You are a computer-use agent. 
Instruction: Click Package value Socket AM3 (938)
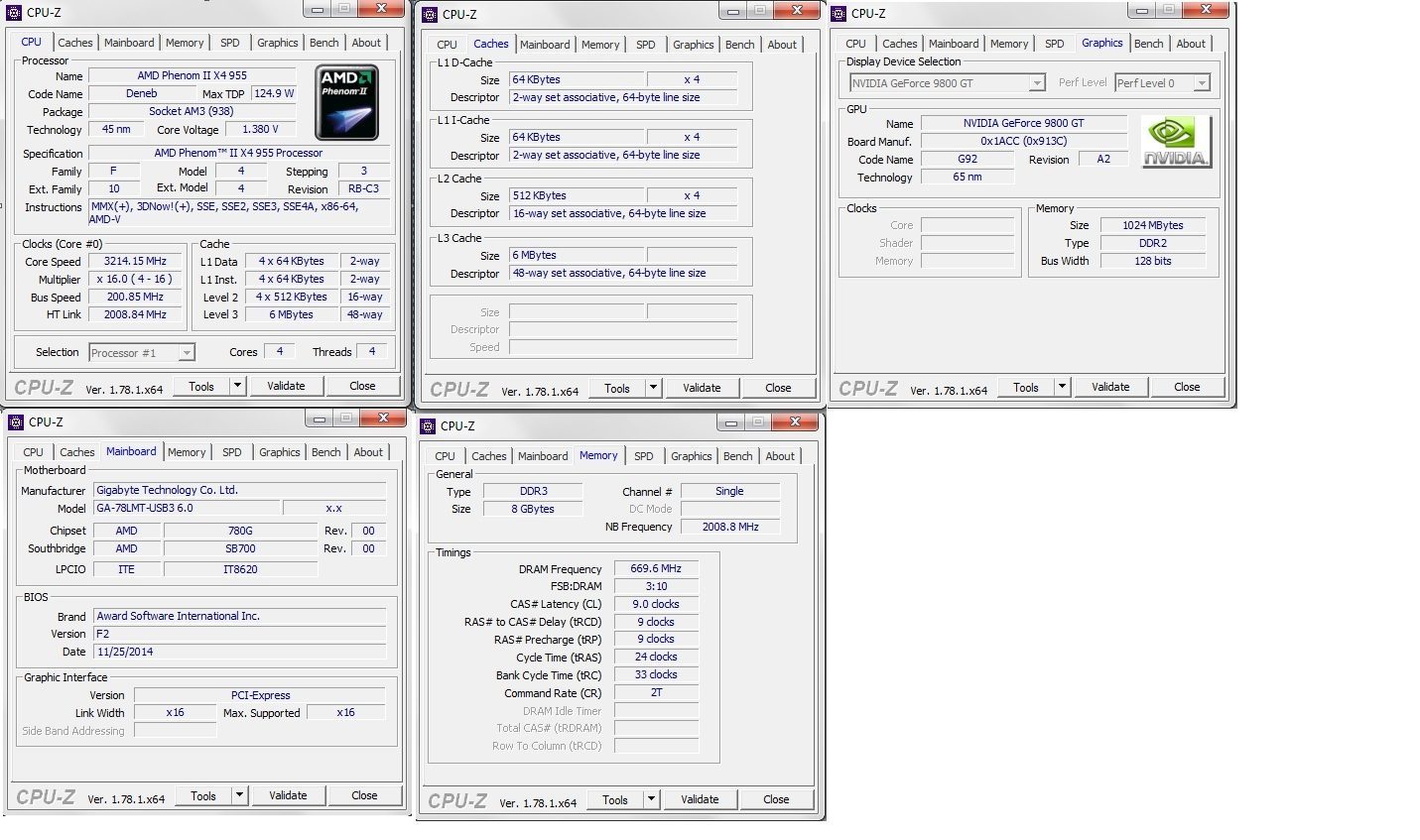tap(192, 111)
